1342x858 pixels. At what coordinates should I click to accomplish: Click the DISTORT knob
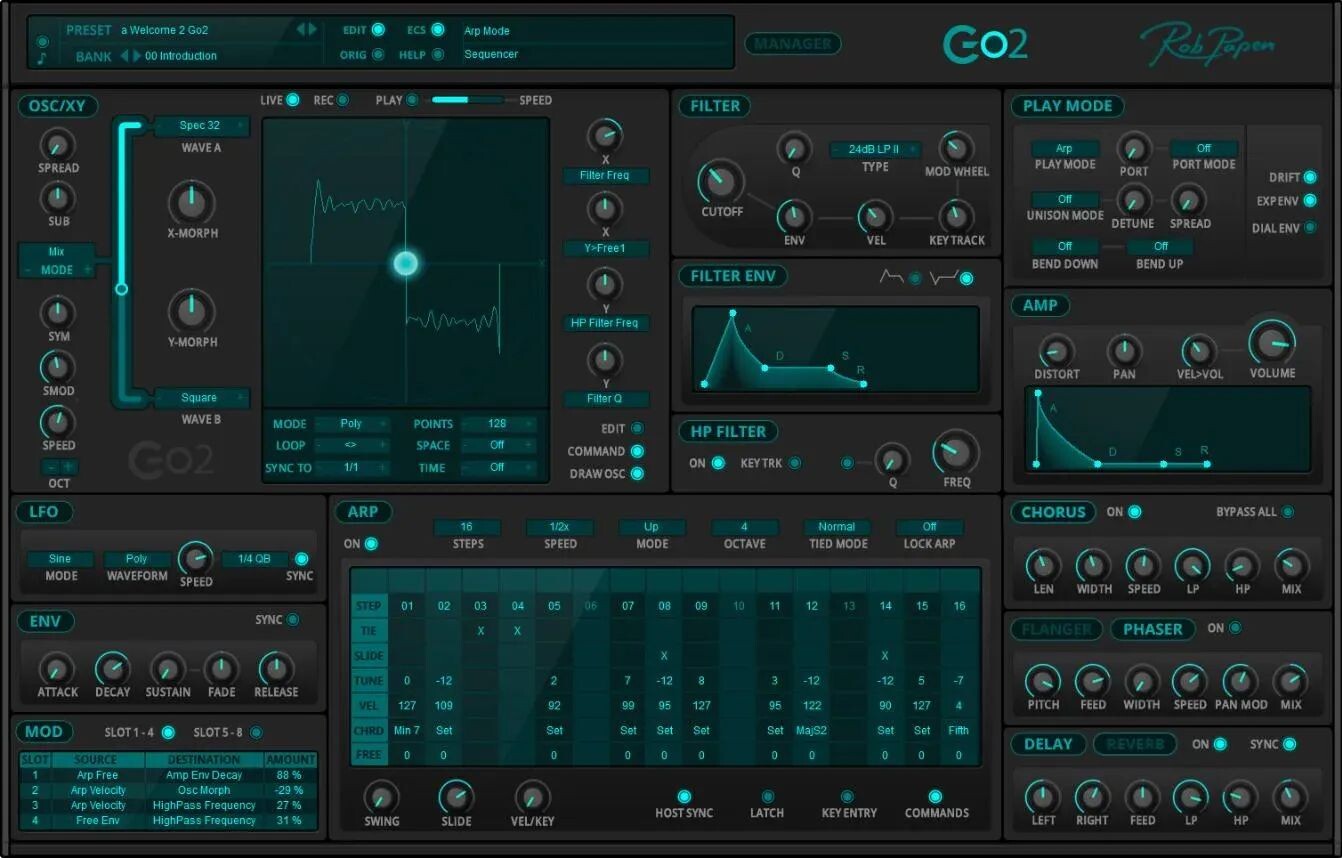(x=1056, y=351)
